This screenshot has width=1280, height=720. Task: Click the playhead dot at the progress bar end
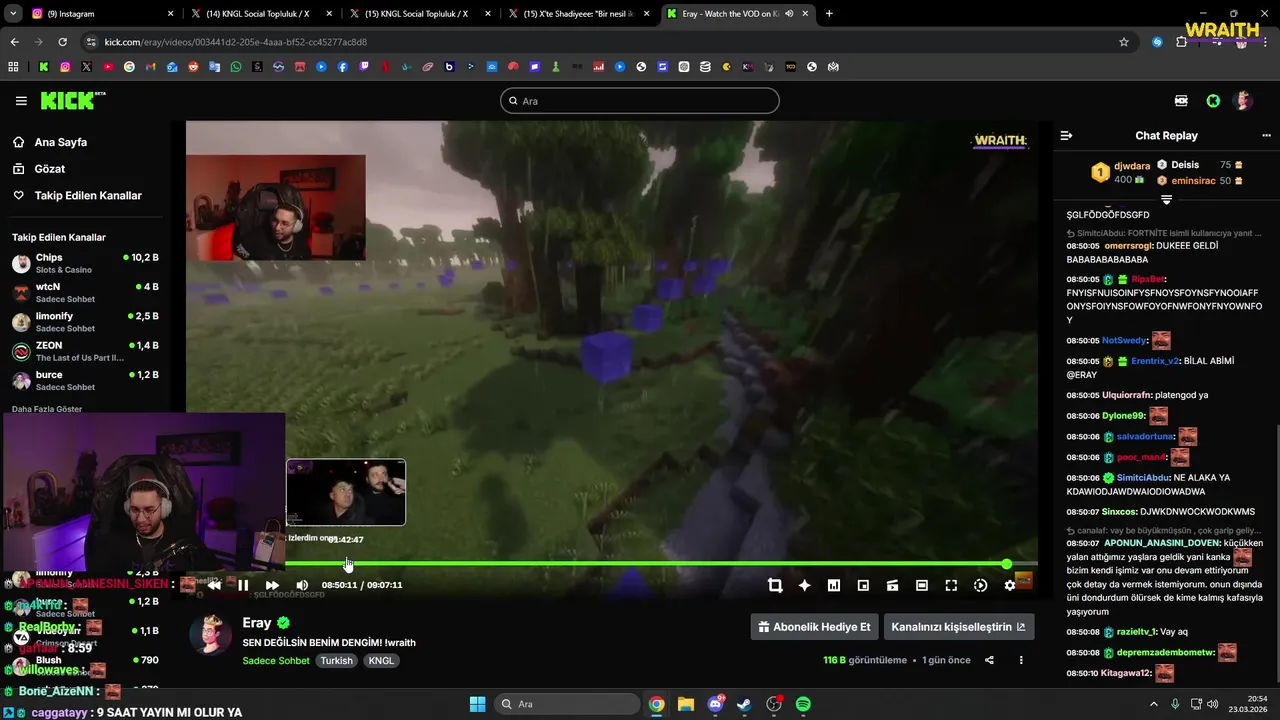point(1006,564)
